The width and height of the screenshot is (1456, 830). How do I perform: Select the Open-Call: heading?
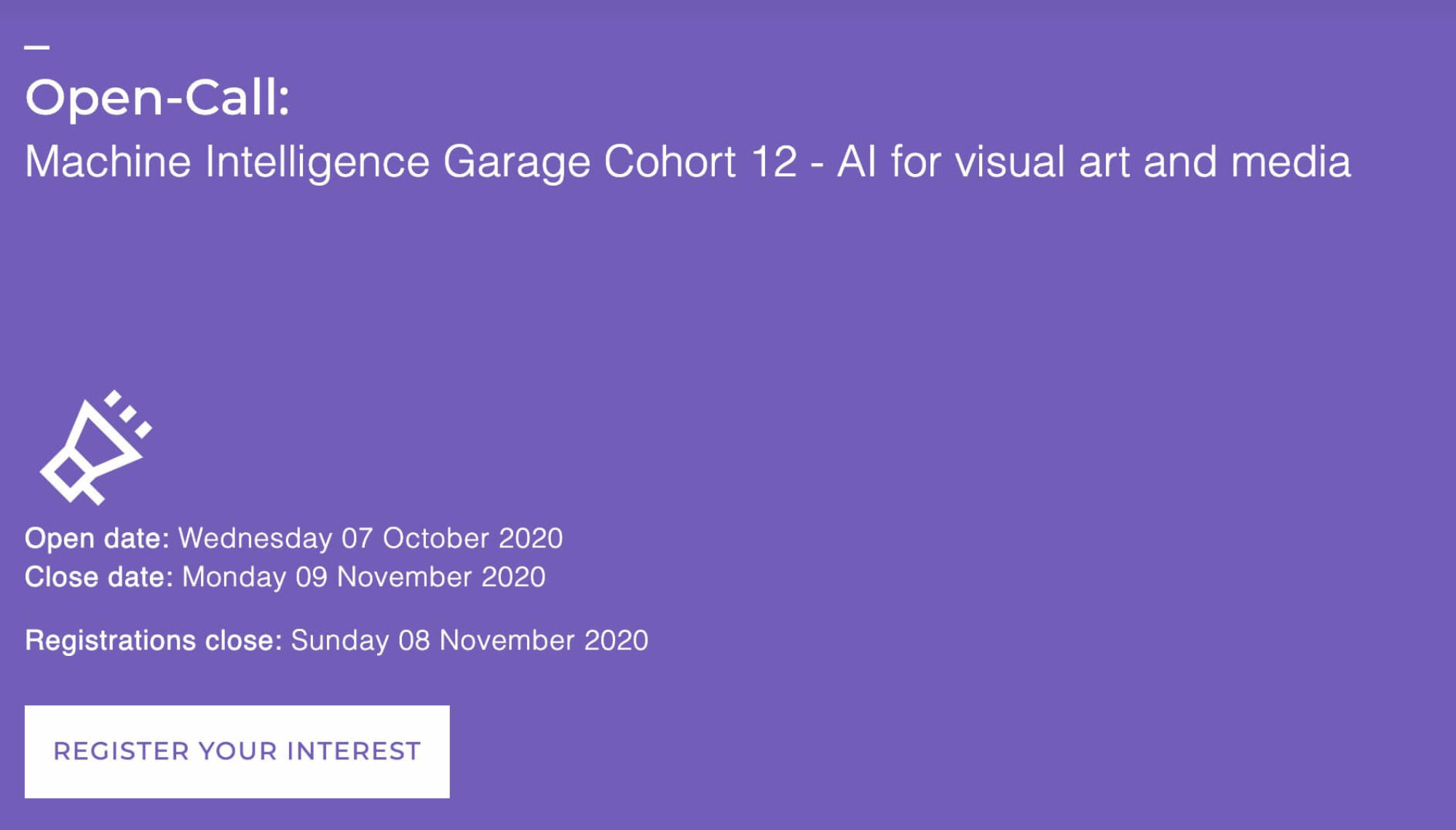157,98
